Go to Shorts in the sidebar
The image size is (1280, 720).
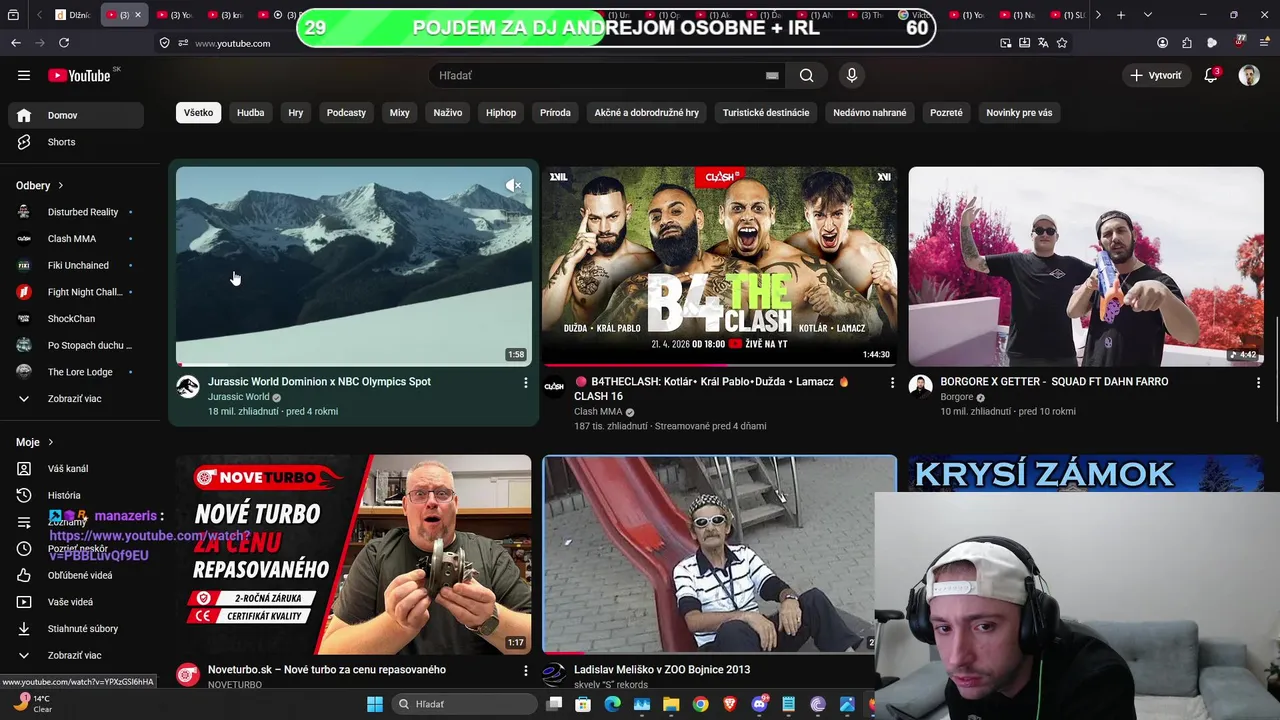click(x=76, y=142)
